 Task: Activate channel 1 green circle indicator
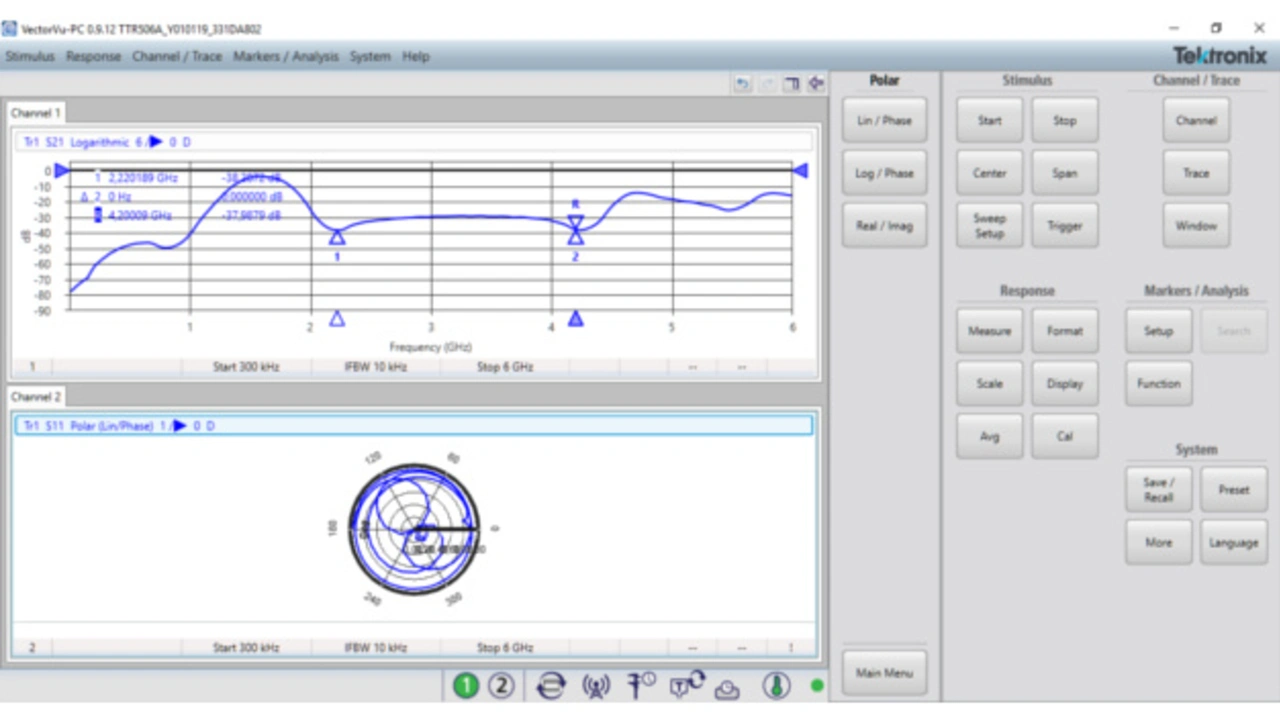[x=466, y=686]
